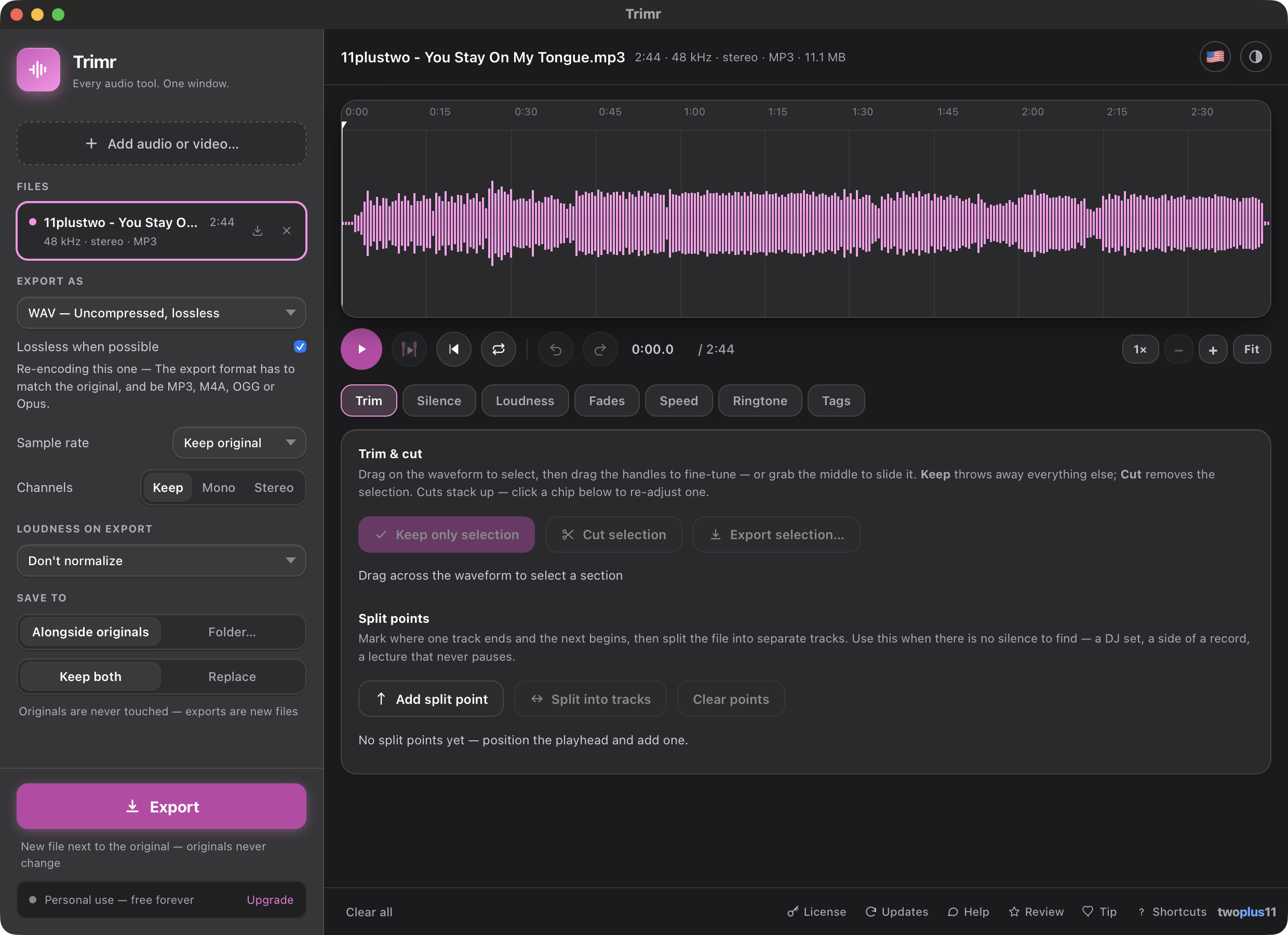Click the waveform at the 1:00 mark
Viewport: 1288px width, 935px height.
pos(680,223)
